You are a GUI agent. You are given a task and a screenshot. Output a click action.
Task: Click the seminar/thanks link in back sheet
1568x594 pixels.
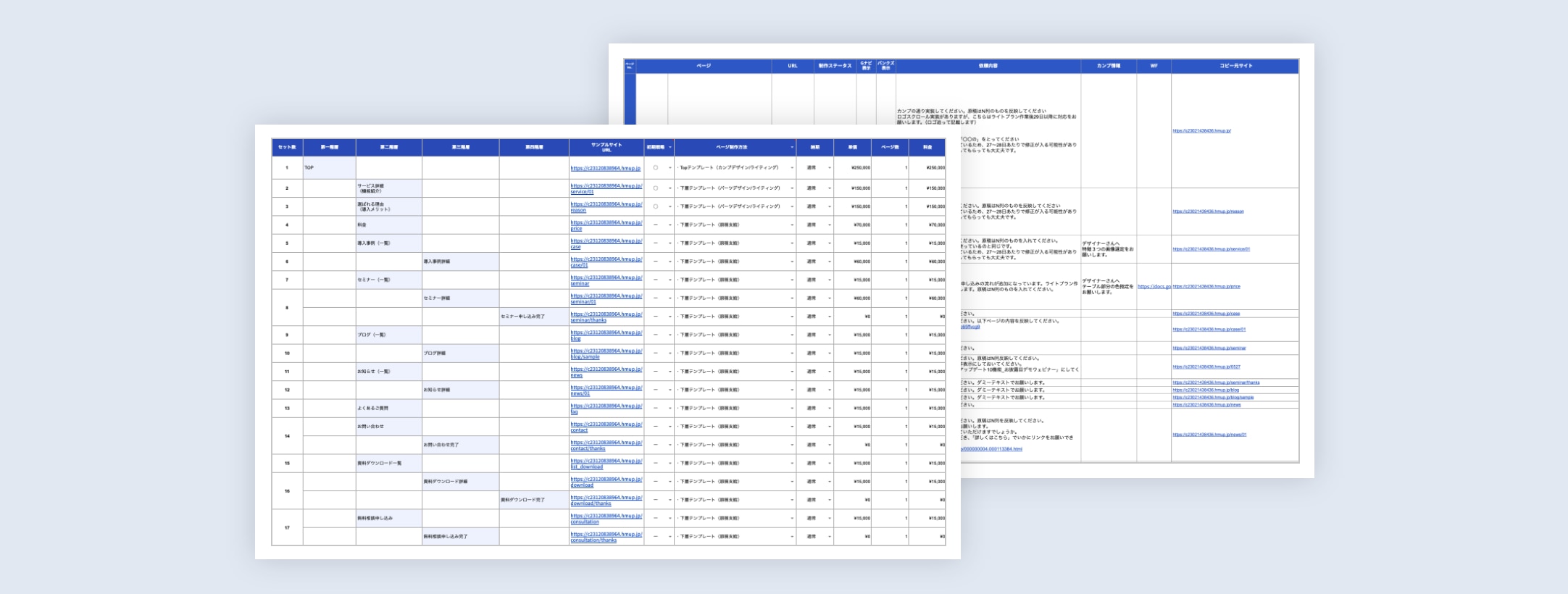1216,382
